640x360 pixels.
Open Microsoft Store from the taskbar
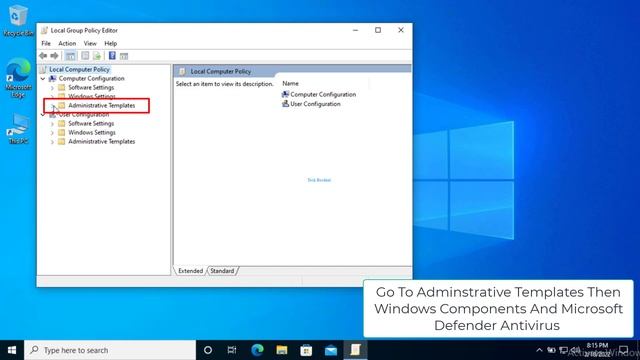pyautogui.click(x=306, y=350)
